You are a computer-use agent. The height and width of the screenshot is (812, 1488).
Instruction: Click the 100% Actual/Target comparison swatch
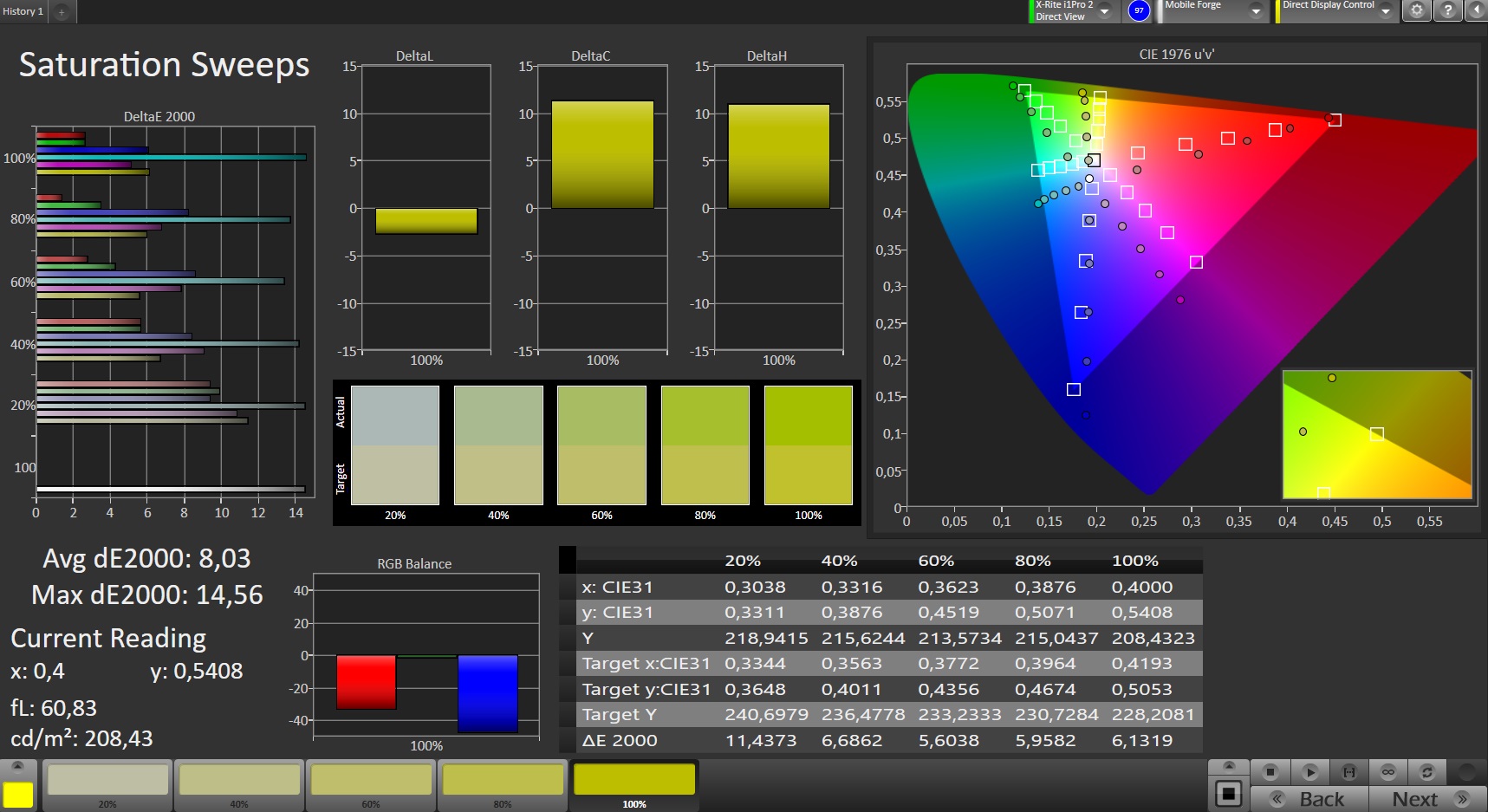pos(809,445)
